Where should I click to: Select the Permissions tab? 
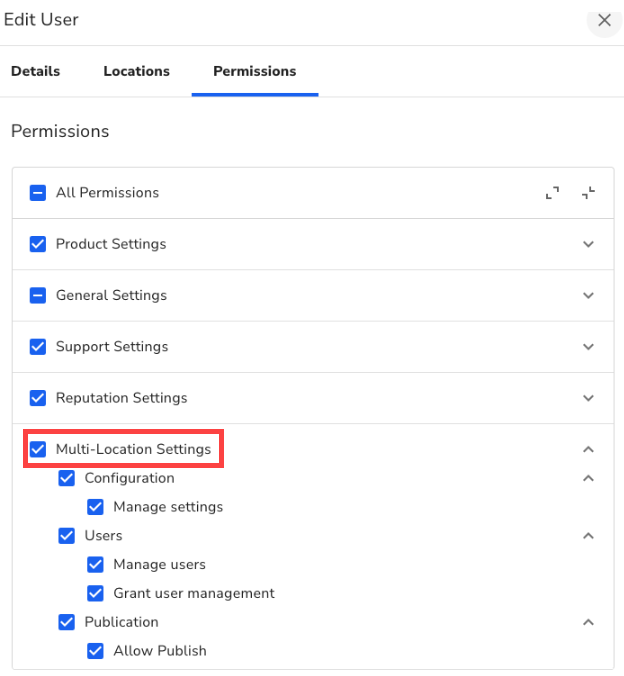254,71
